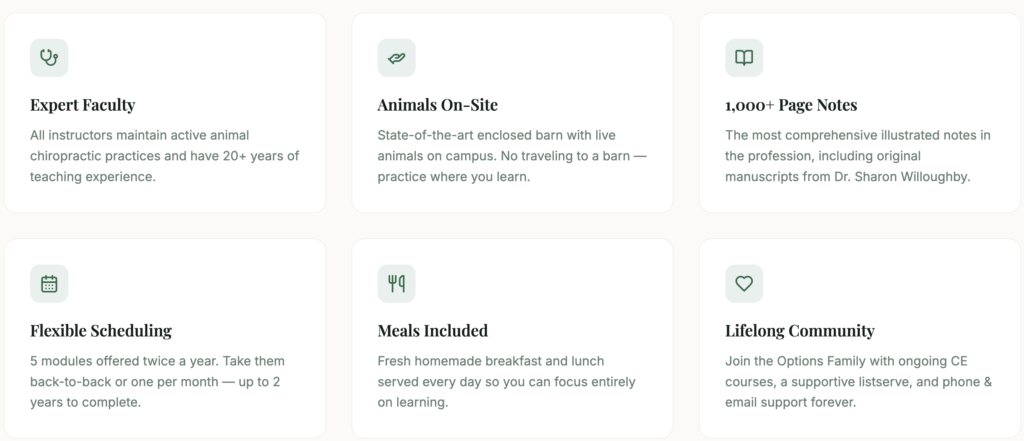Click the back-to-back or one per month text

tap(130, 381)
